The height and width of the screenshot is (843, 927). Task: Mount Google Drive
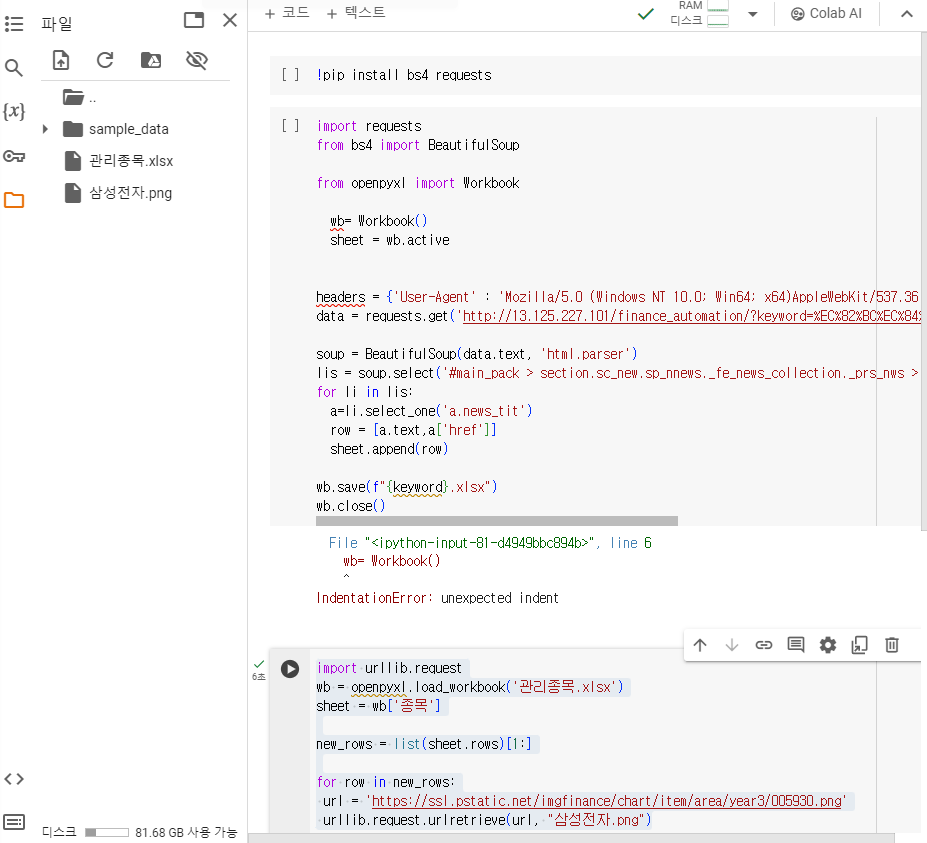(x=151, y=60)
